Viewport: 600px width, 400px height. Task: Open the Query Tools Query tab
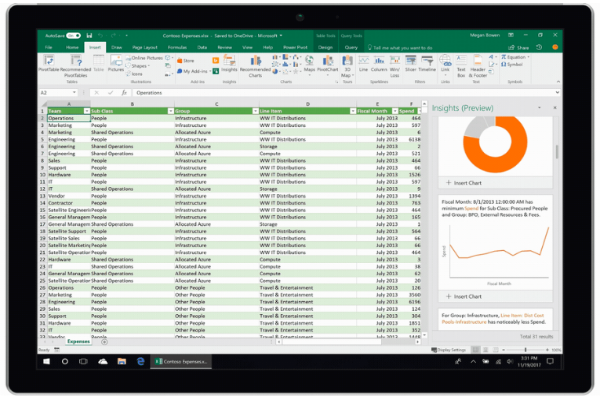coord(351,47)
